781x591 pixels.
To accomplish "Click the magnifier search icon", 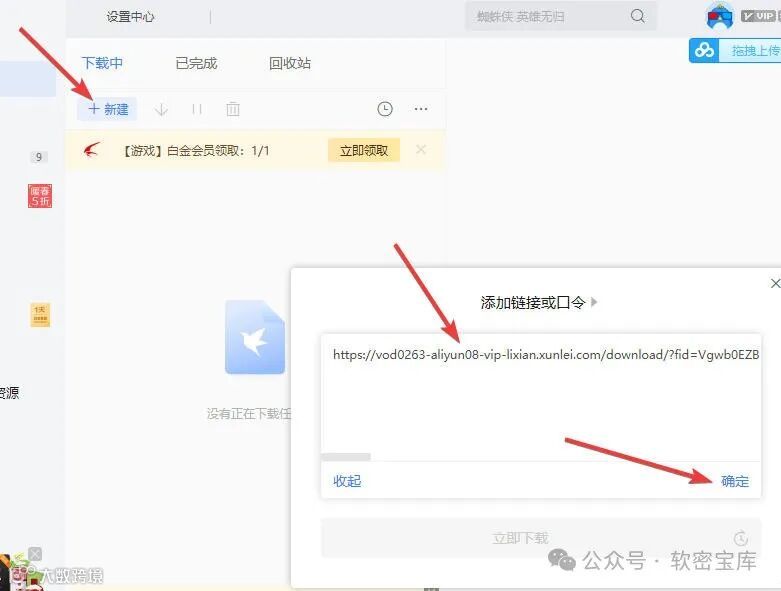I will (638, 16).
